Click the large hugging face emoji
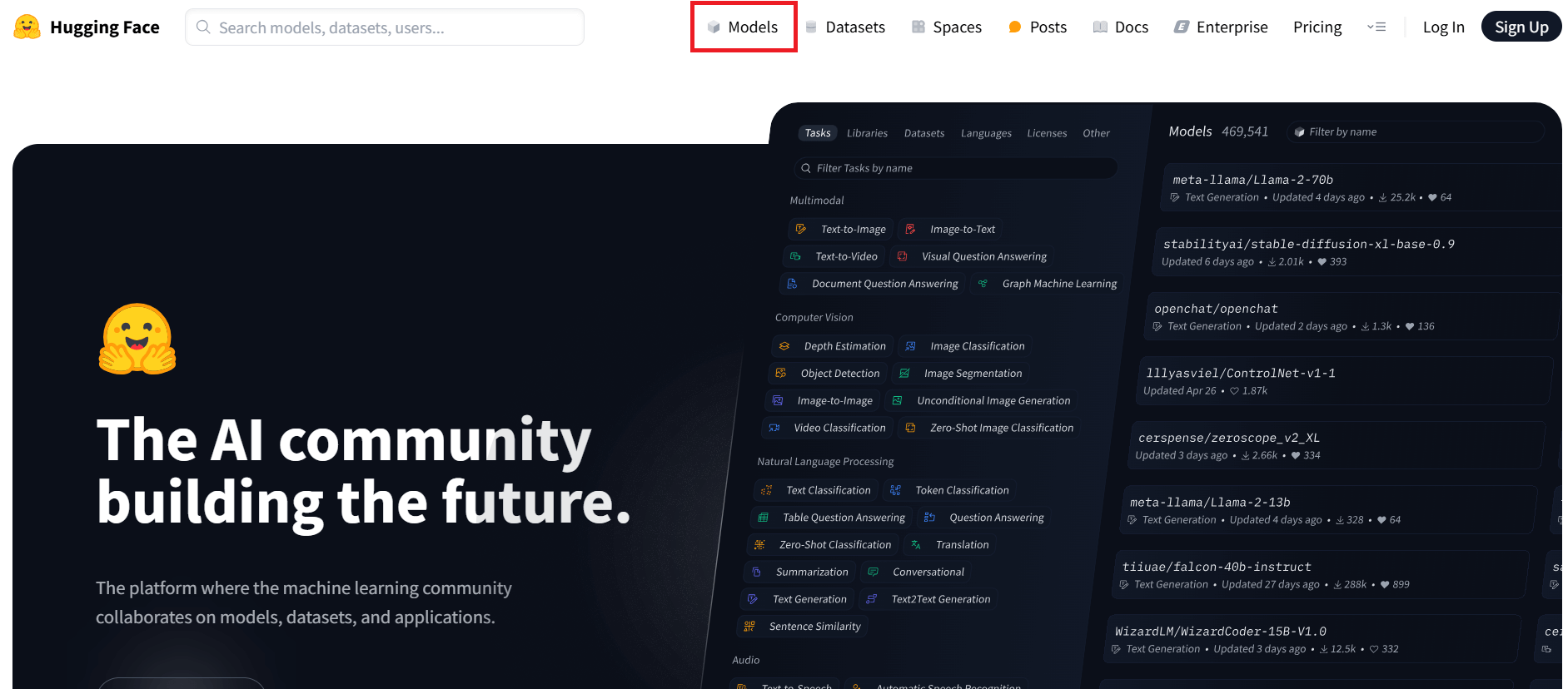 click(137, 339)
